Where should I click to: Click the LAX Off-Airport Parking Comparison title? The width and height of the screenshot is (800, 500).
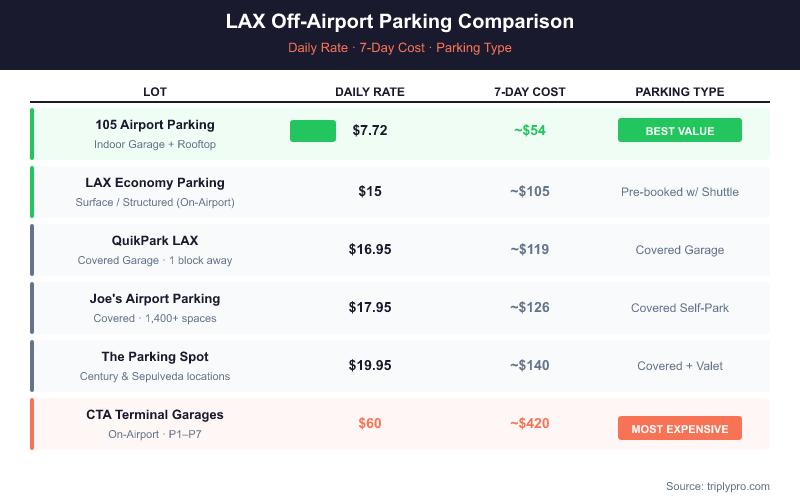(x=400, y=22)
